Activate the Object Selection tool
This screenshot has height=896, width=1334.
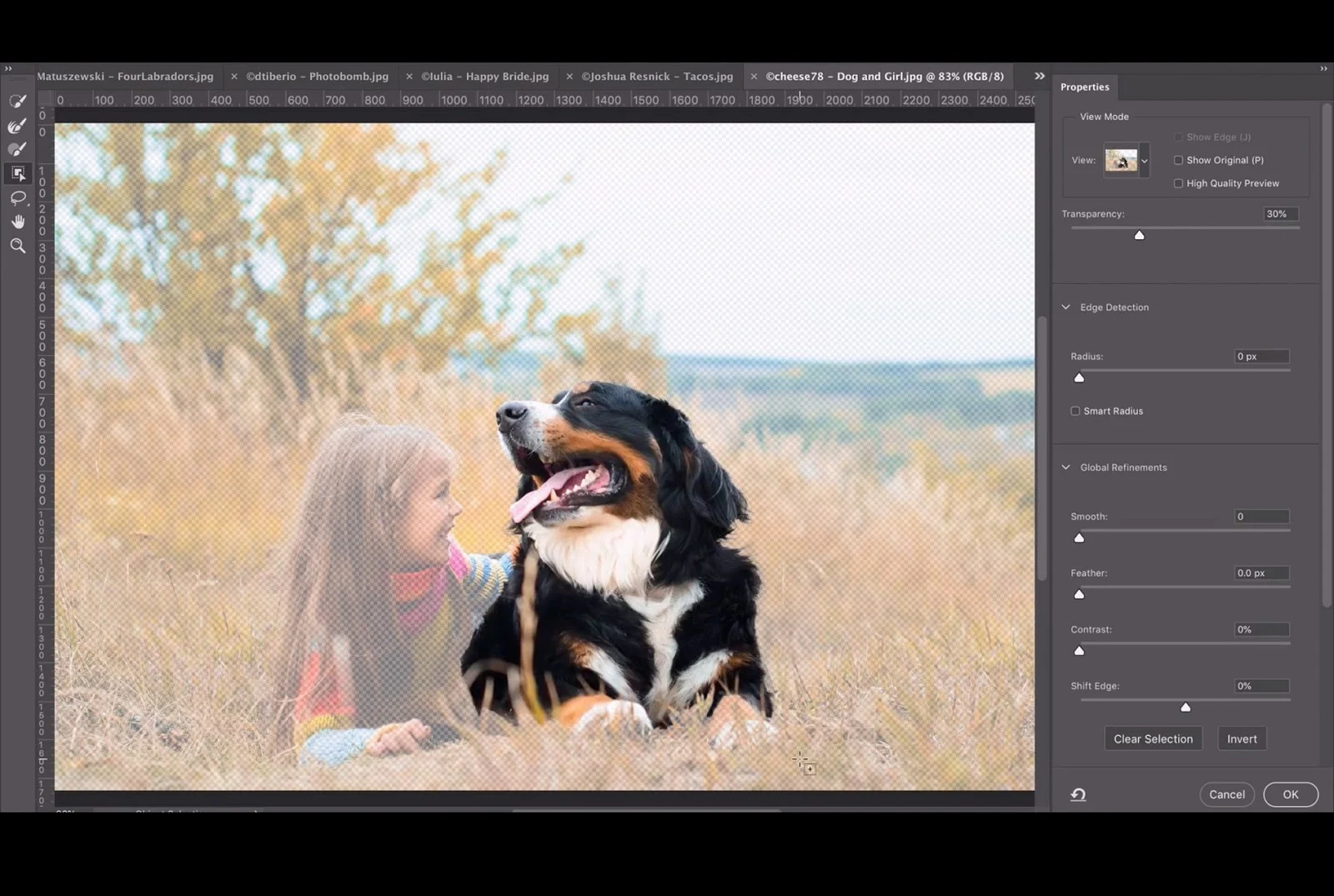(18, 173)
